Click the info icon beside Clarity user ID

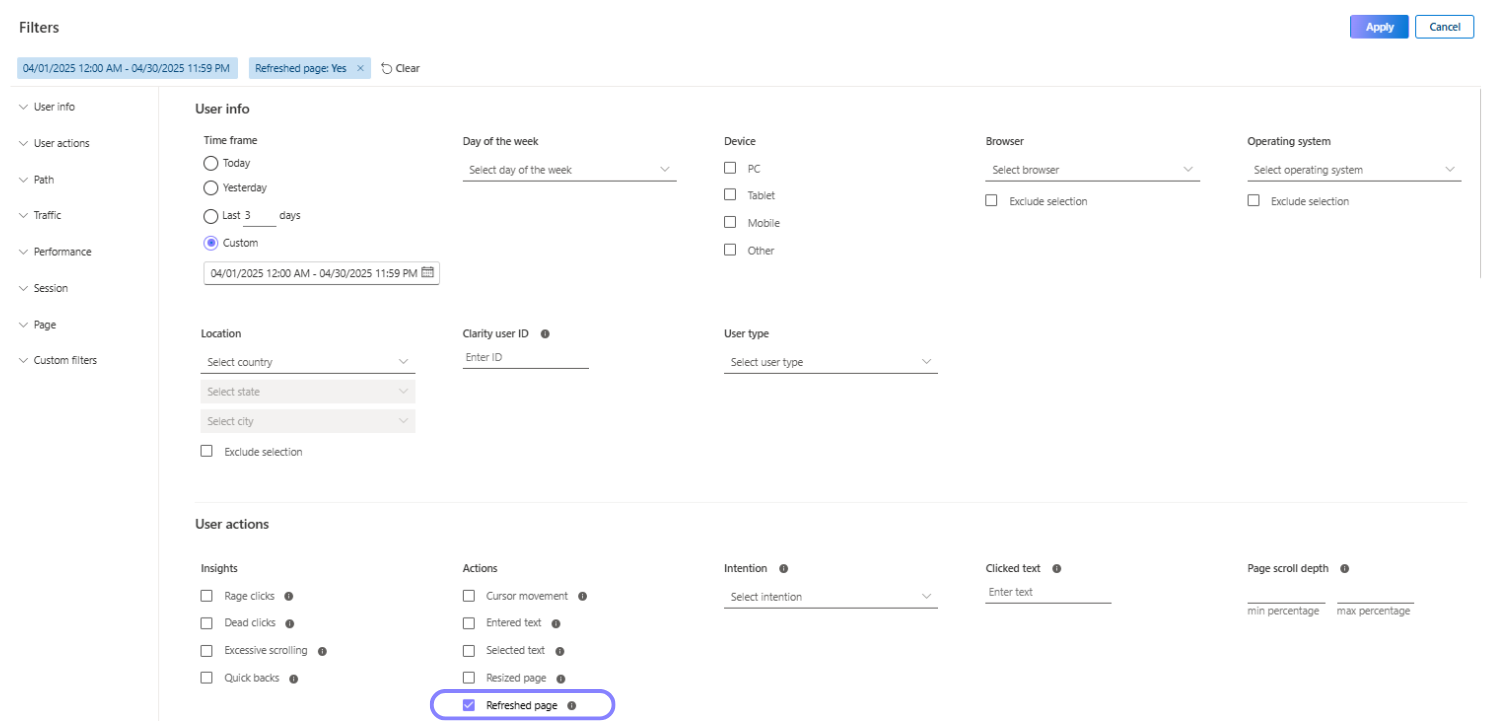(543, 334)
